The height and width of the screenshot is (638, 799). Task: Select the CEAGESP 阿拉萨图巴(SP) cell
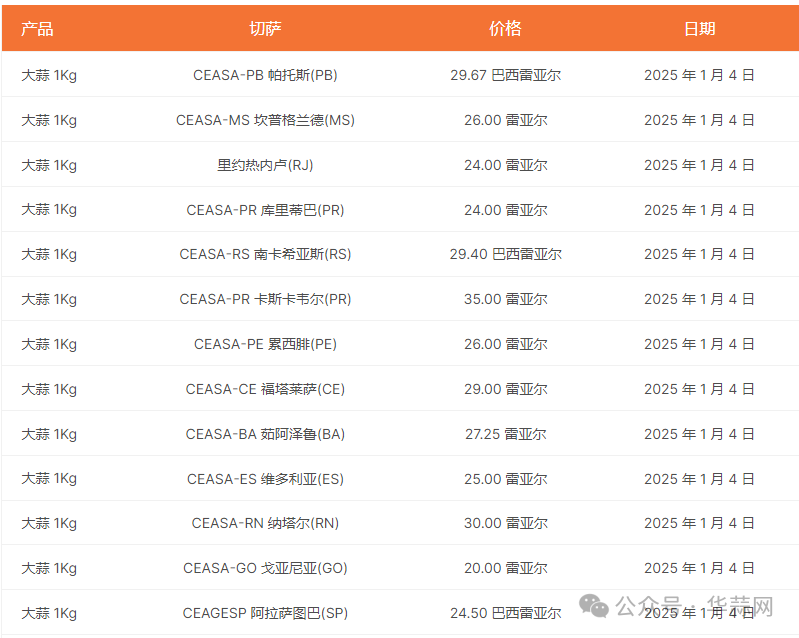(265, 613)
